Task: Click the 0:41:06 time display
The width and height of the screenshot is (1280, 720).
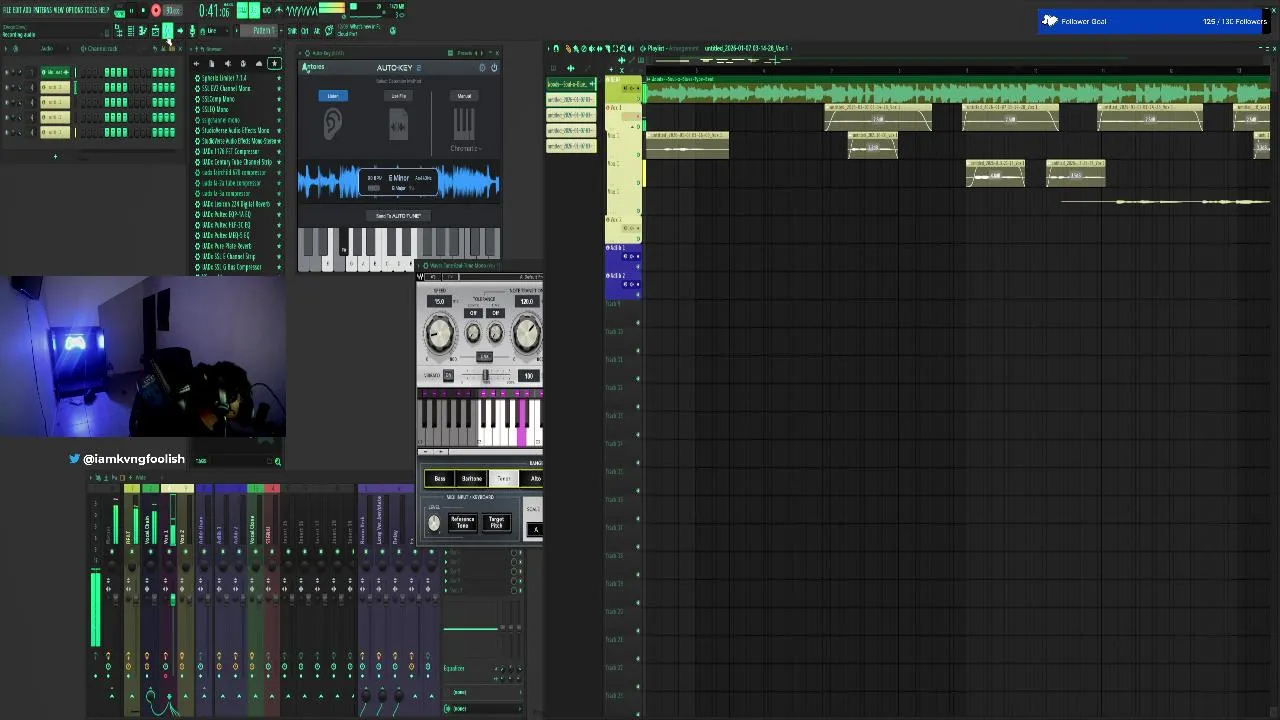Action: [x=215, y=11]
